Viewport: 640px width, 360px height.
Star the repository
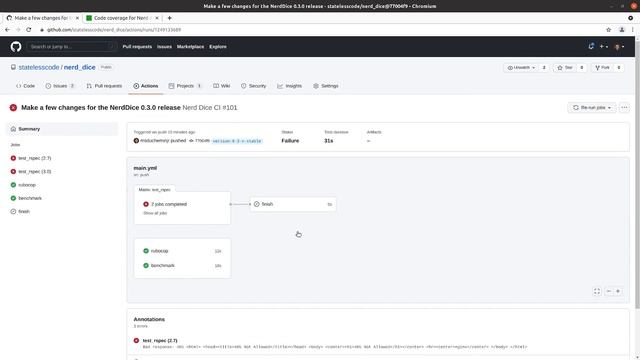click(565, 67)
